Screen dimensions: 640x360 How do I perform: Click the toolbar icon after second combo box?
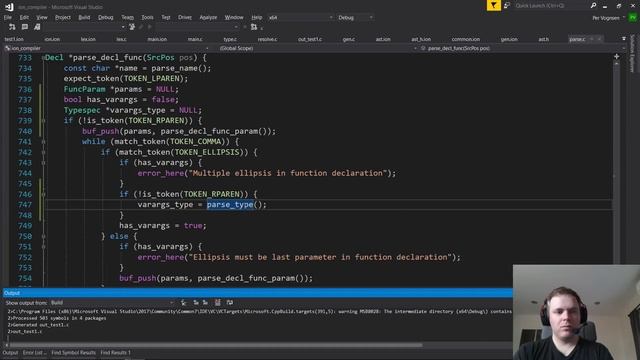point(254,27)
